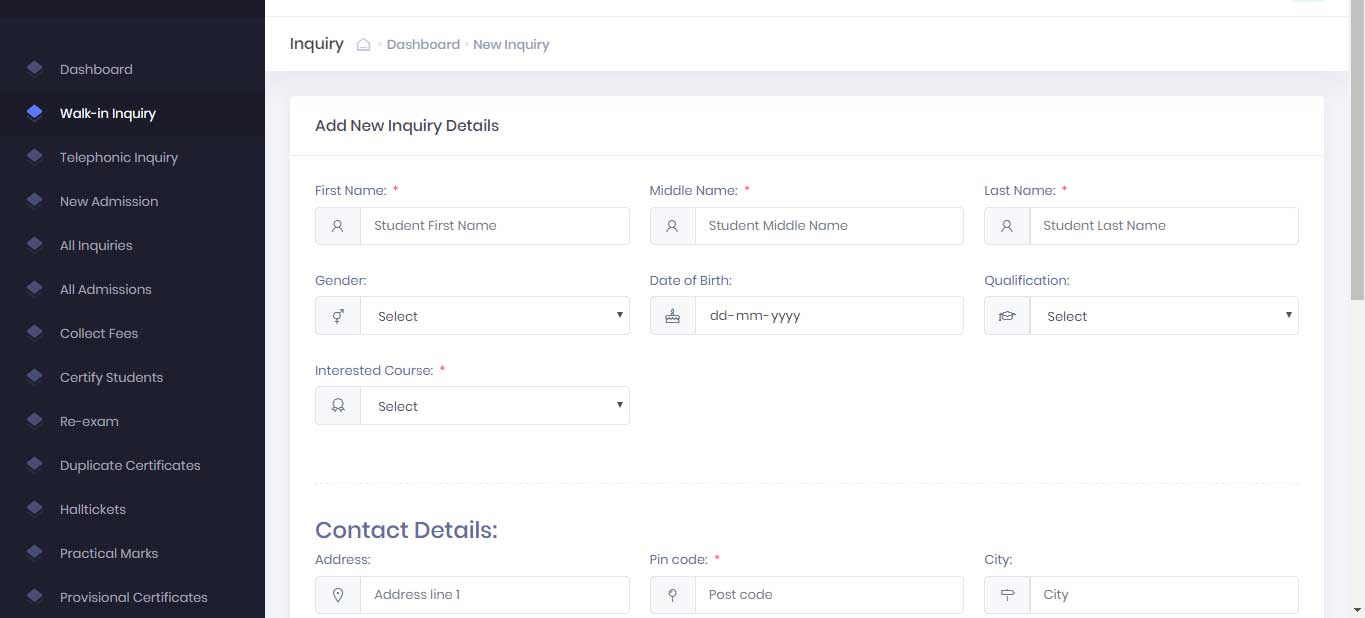Image resolution: width=1365 pixels, height=618 pixels.
Task: Go to Certify Students in the sidebar
Action: click(132, 377)
